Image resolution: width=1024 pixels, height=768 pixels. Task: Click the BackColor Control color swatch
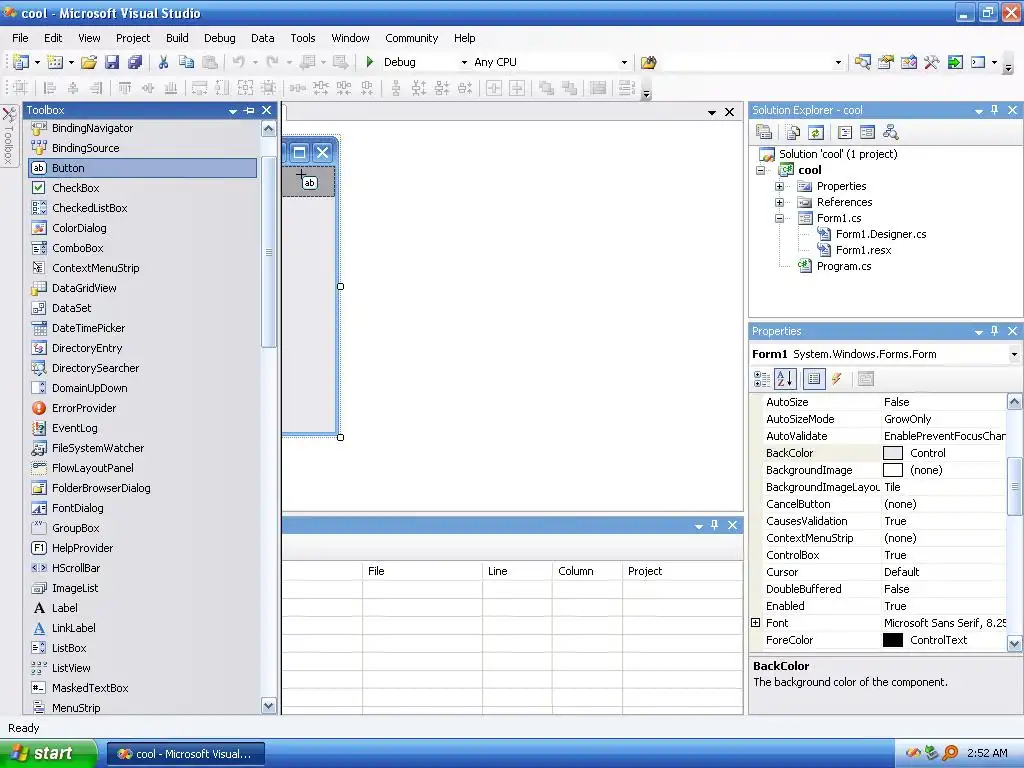click(892, 453)
